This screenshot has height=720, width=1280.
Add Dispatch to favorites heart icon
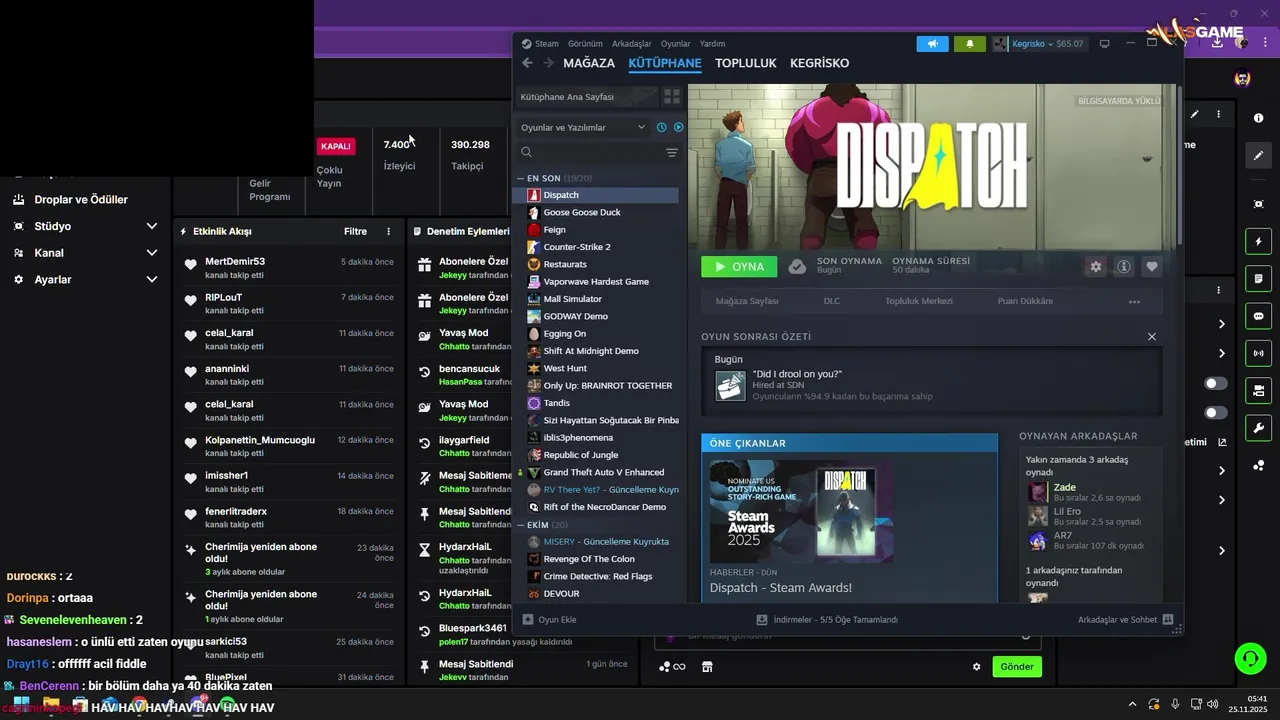(1152, 267)
